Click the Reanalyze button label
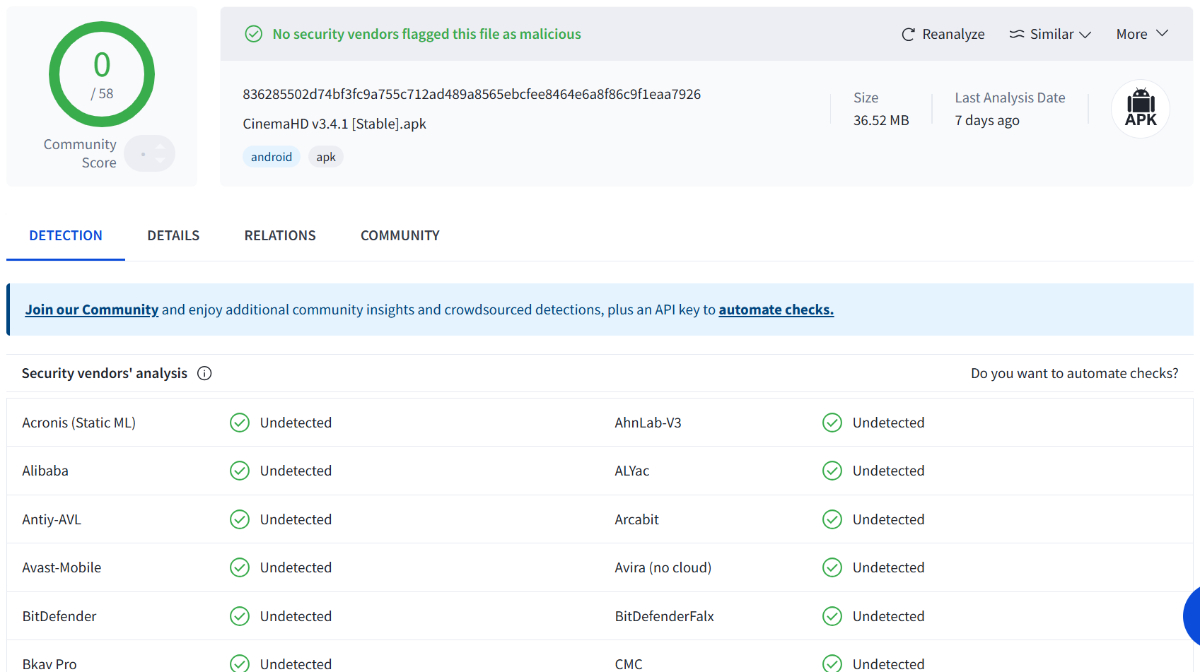The width and height of the screenshot is (1200, 672). 953,34
